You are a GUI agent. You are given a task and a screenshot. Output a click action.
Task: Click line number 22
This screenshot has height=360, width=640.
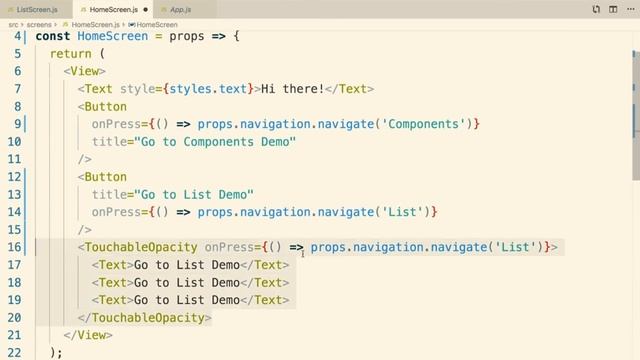click(x=14, y=352)
